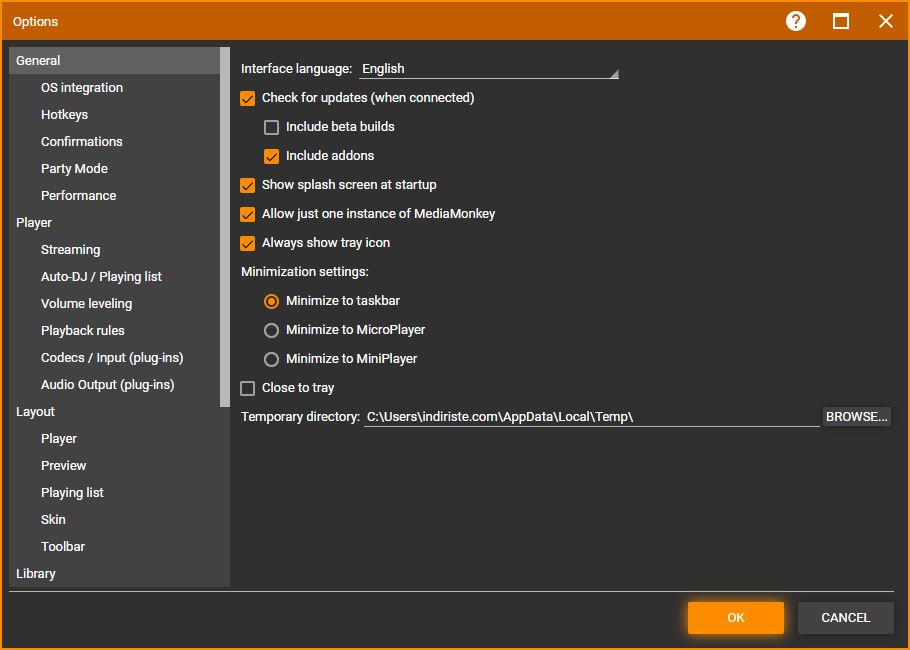Open Preview layout settings
This screenshot has width=910, height=650.
pyautogui.click(x=63, y=465)
